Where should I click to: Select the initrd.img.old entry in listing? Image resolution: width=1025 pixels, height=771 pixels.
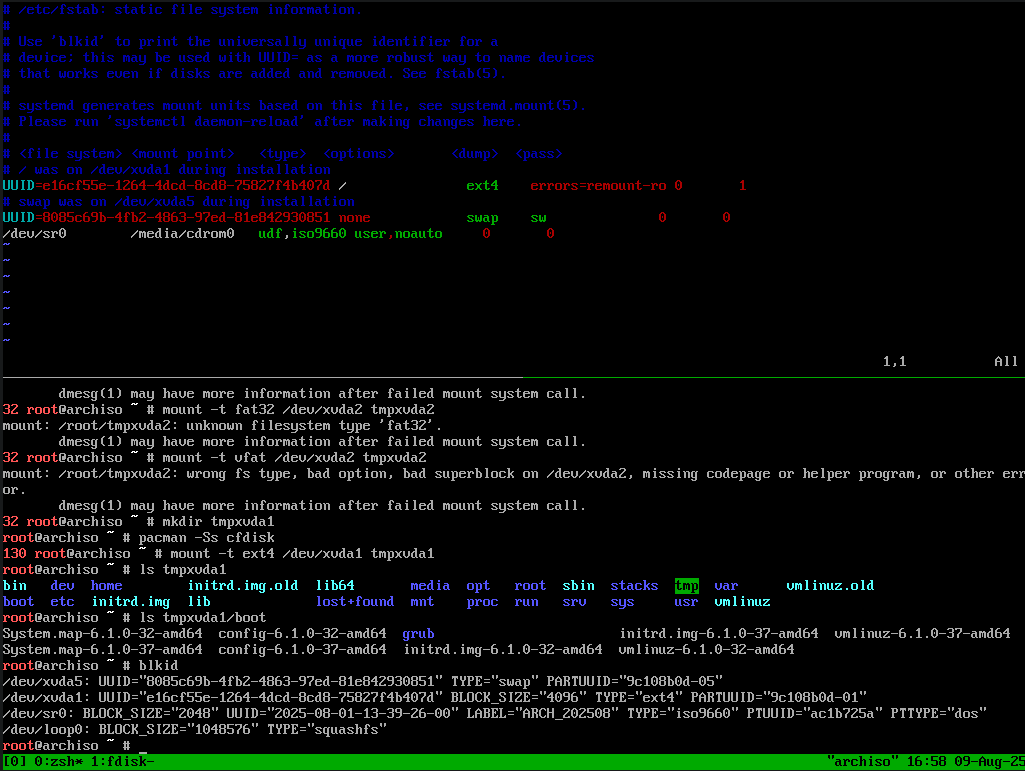(x=242, y=586)
